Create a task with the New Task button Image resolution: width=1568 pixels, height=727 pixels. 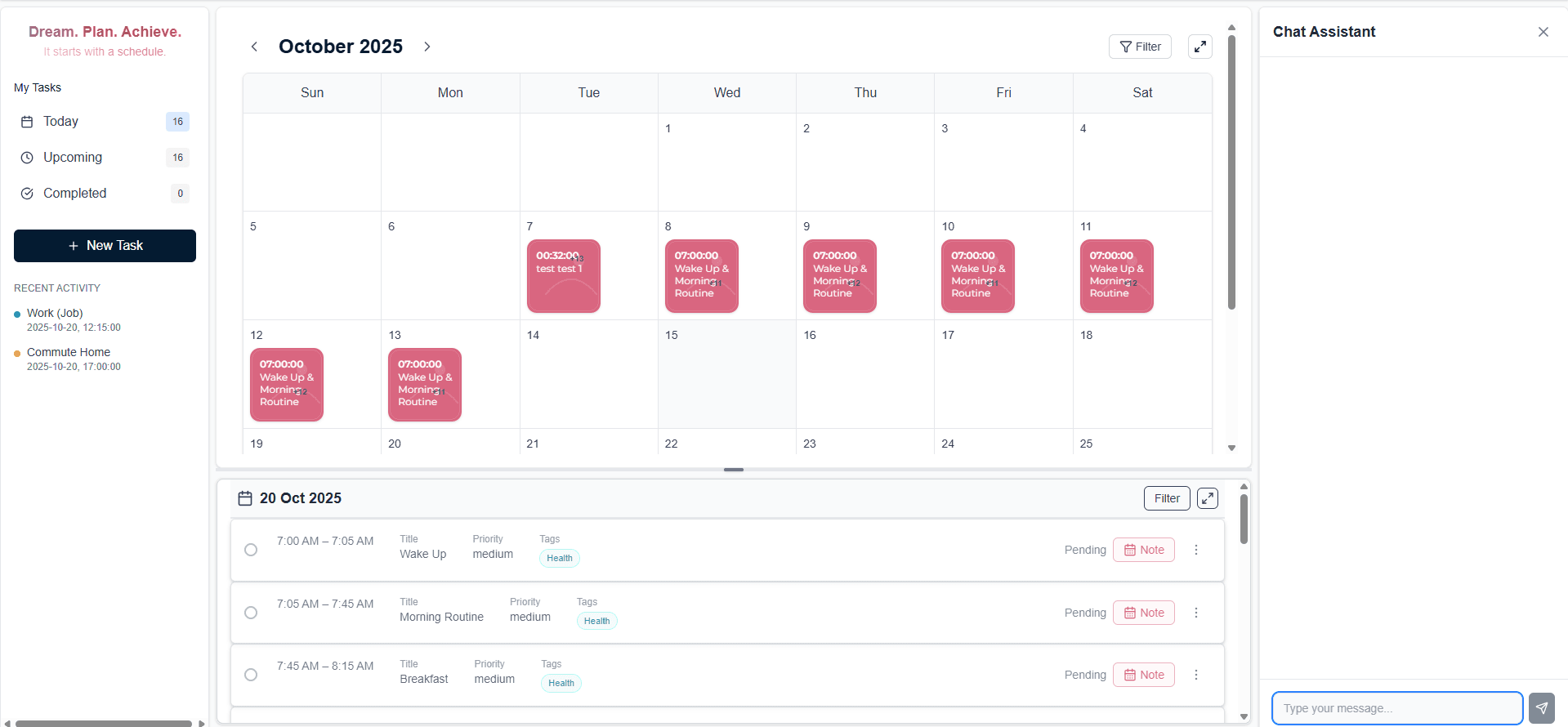click(104, 246)
